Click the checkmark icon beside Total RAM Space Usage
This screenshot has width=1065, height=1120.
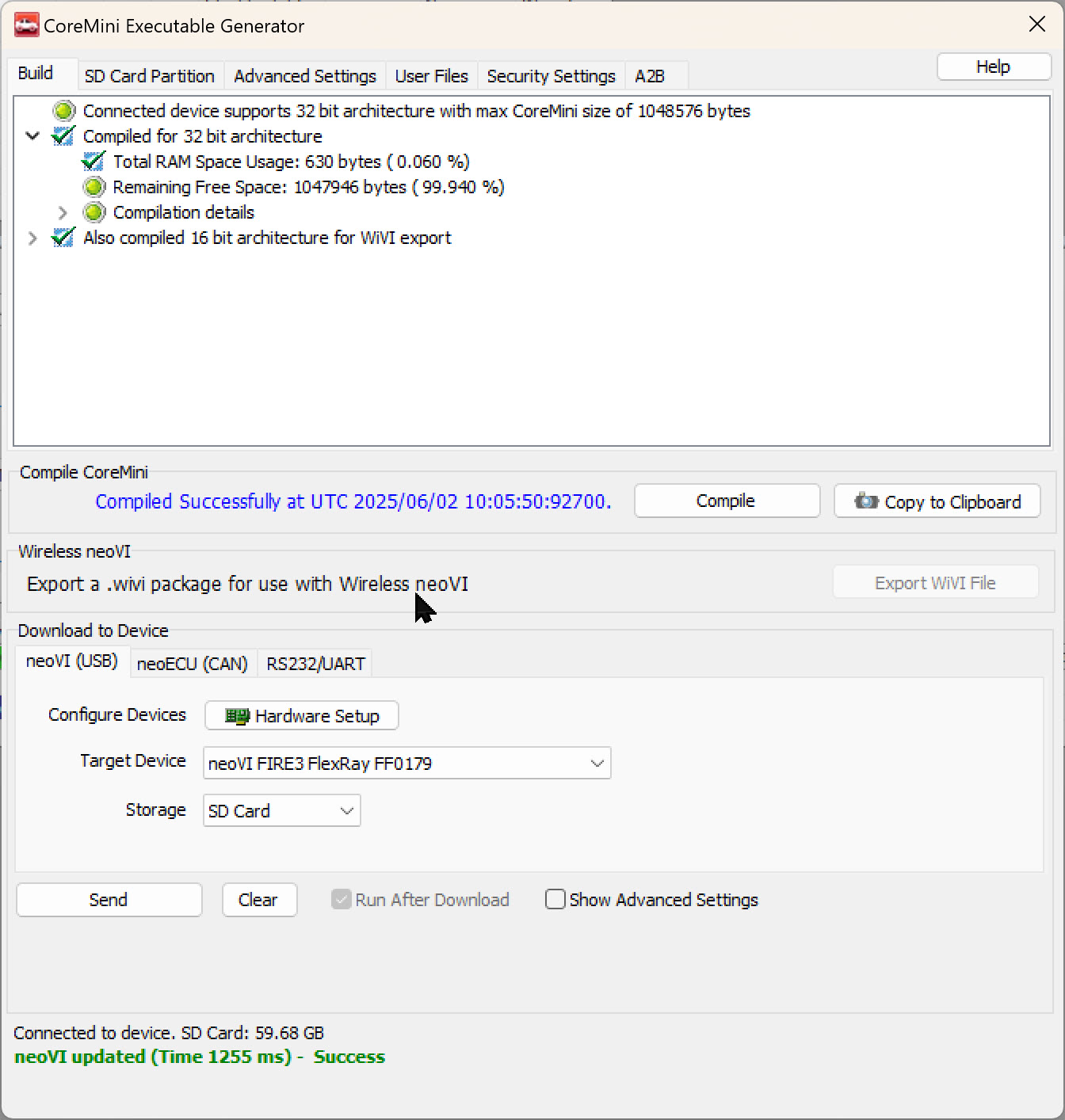[x=93, y=162]
